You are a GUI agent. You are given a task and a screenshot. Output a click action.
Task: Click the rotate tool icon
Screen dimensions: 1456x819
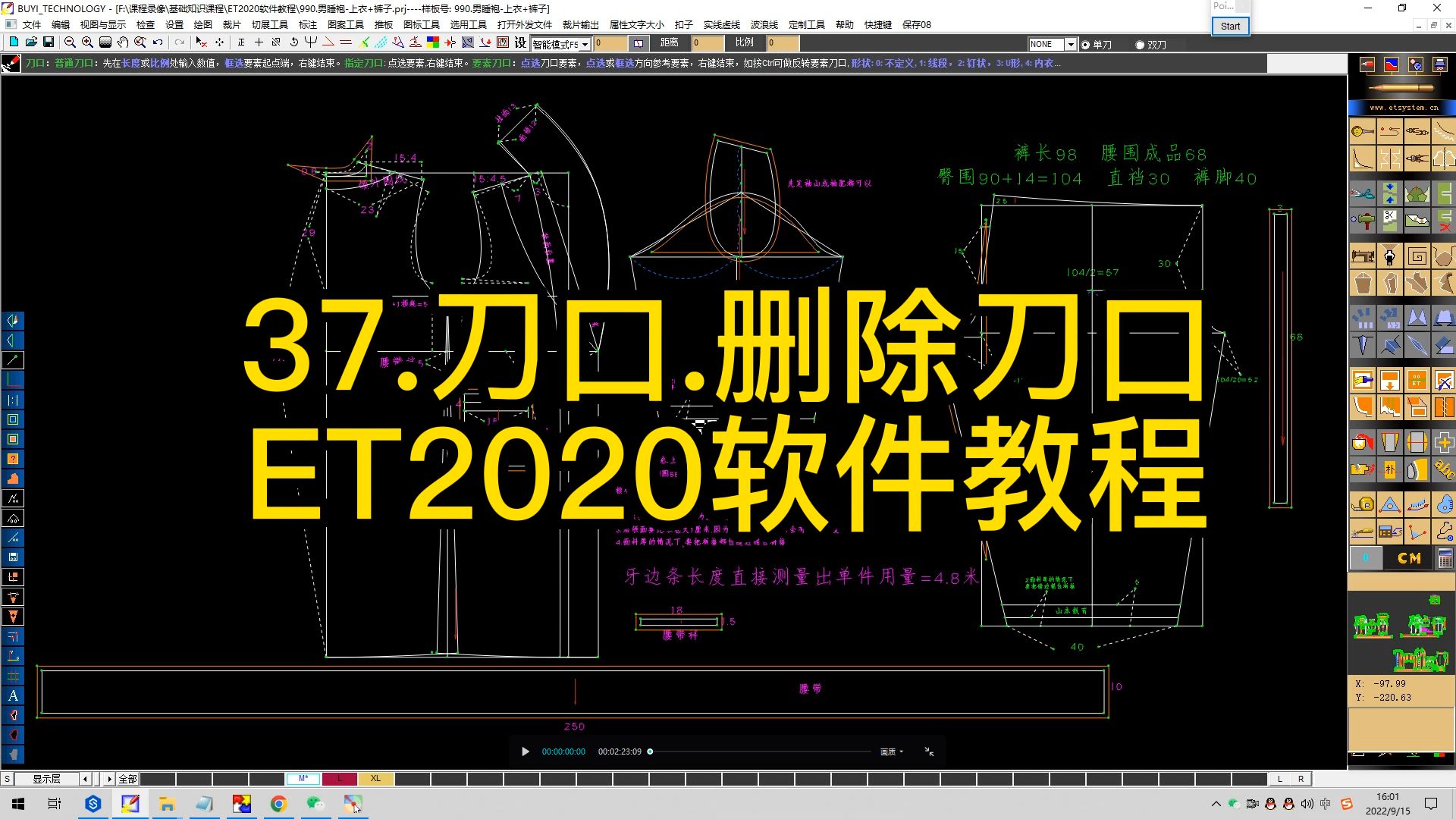click(293, 42)
